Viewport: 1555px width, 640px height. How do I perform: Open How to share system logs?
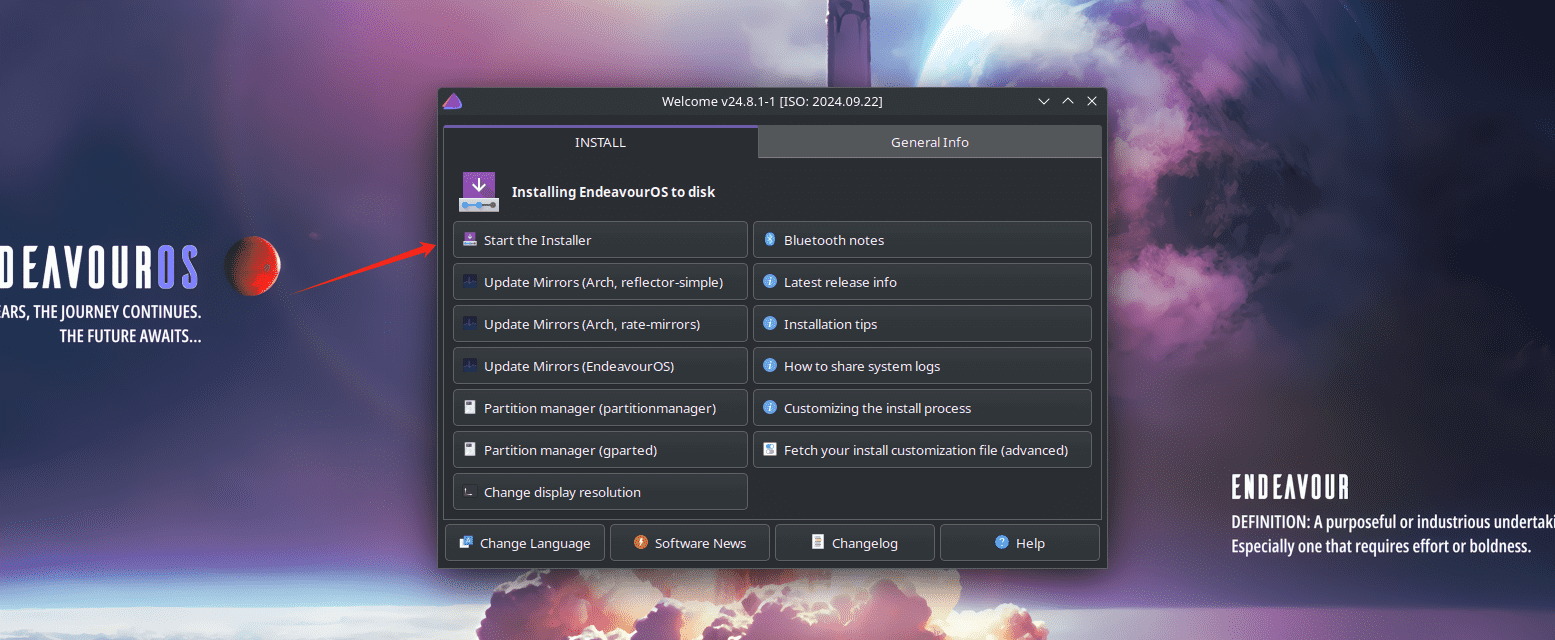pyautogui.click(x=922, y=366)
